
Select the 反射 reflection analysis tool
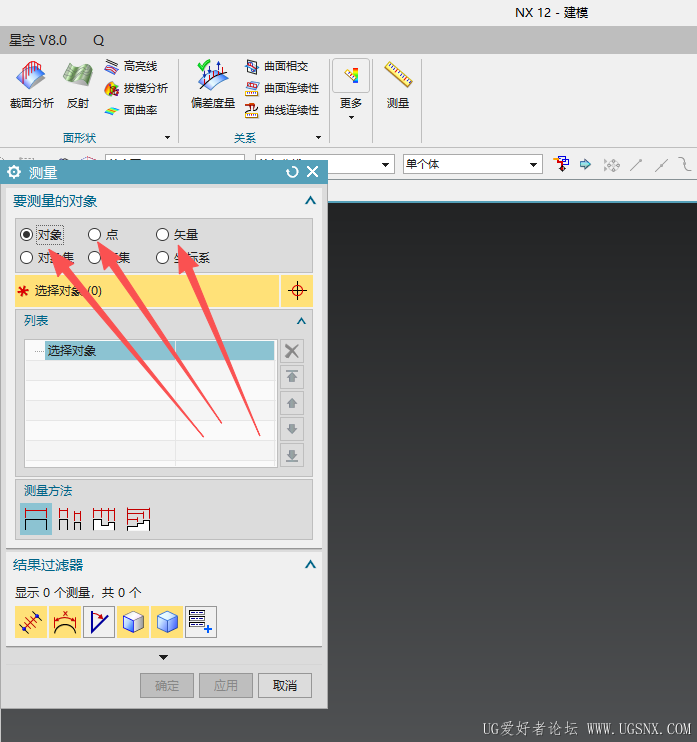[78, 85]
